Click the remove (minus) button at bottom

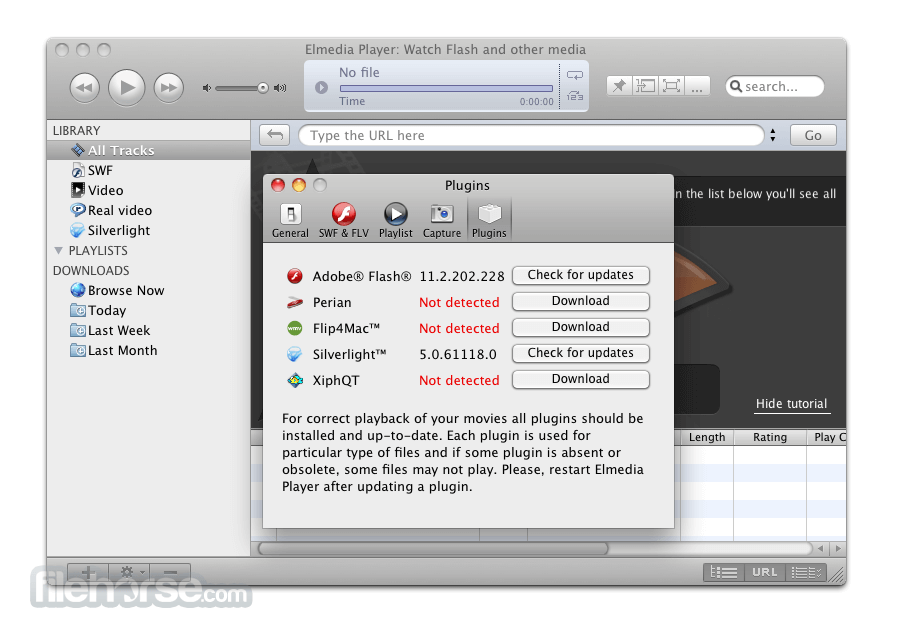pyautogui.click(x=170, y=572)
